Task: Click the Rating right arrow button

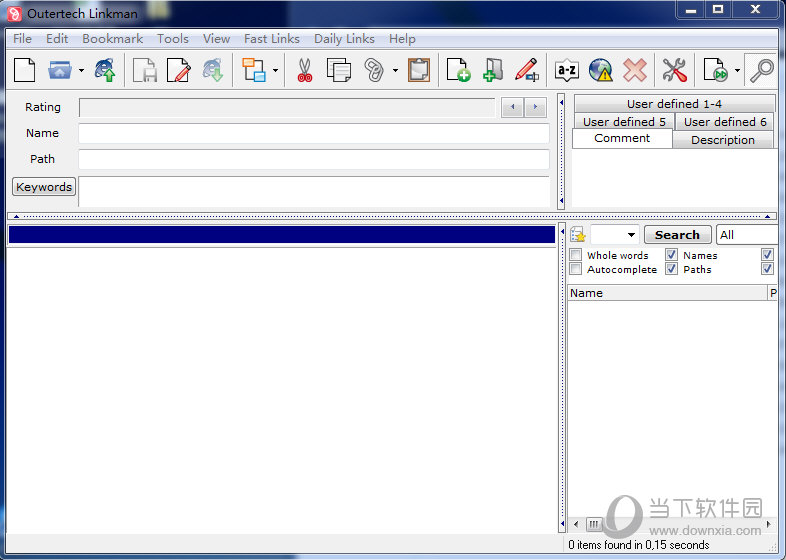Action: pyautogui.click(x=535, y=107)
